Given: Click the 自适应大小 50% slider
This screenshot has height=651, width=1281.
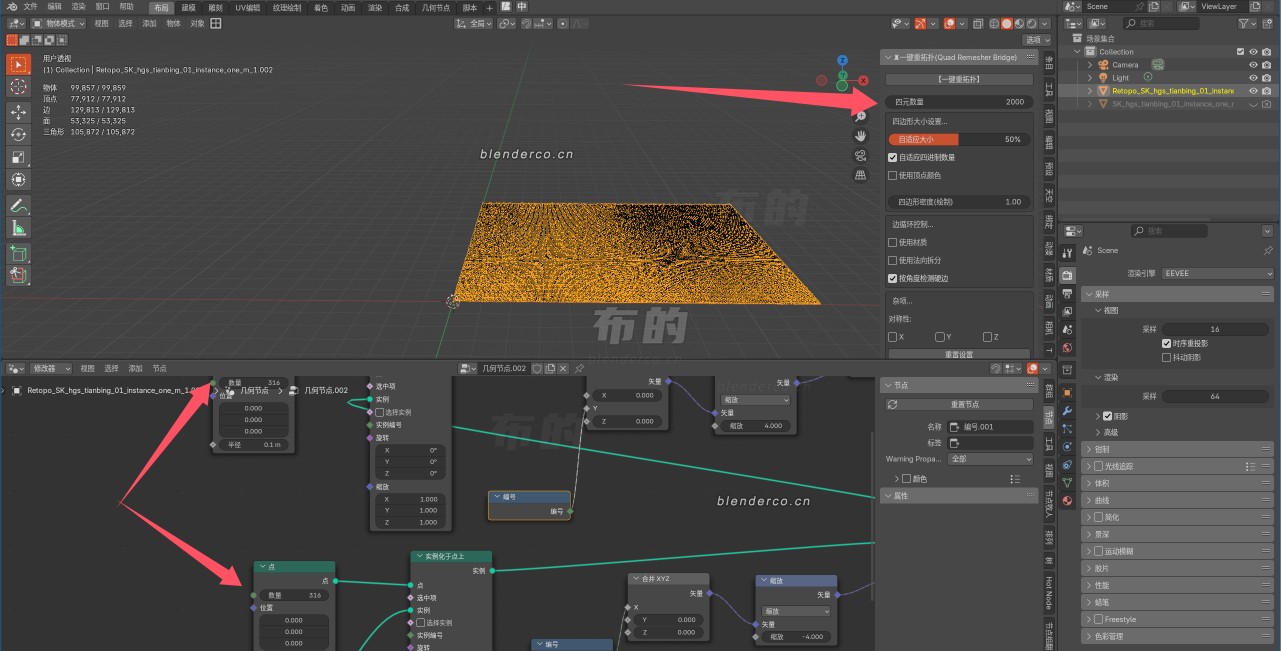Looking at the screenshot, I should tap(959, 139).
